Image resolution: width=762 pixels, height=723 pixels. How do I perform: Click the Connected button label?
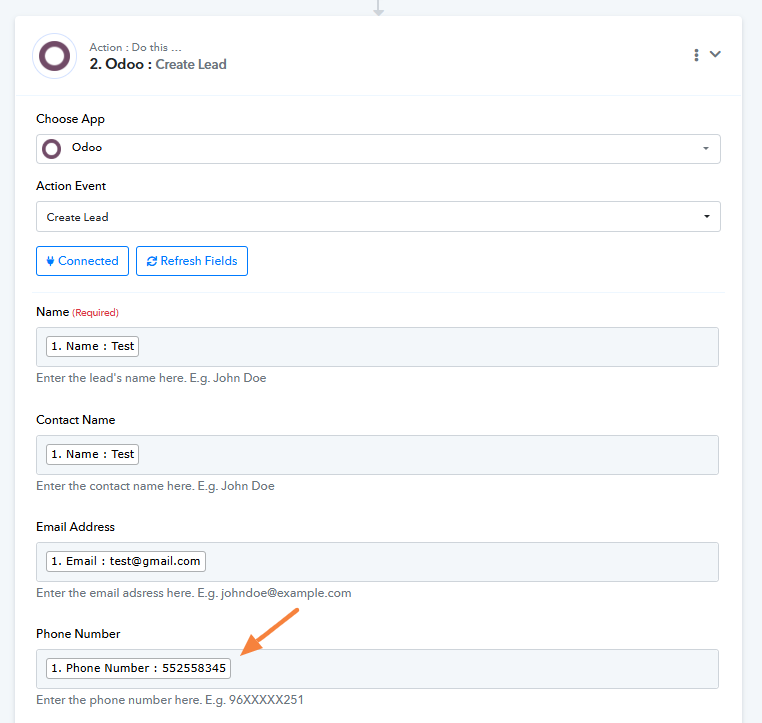click(88, 261)
